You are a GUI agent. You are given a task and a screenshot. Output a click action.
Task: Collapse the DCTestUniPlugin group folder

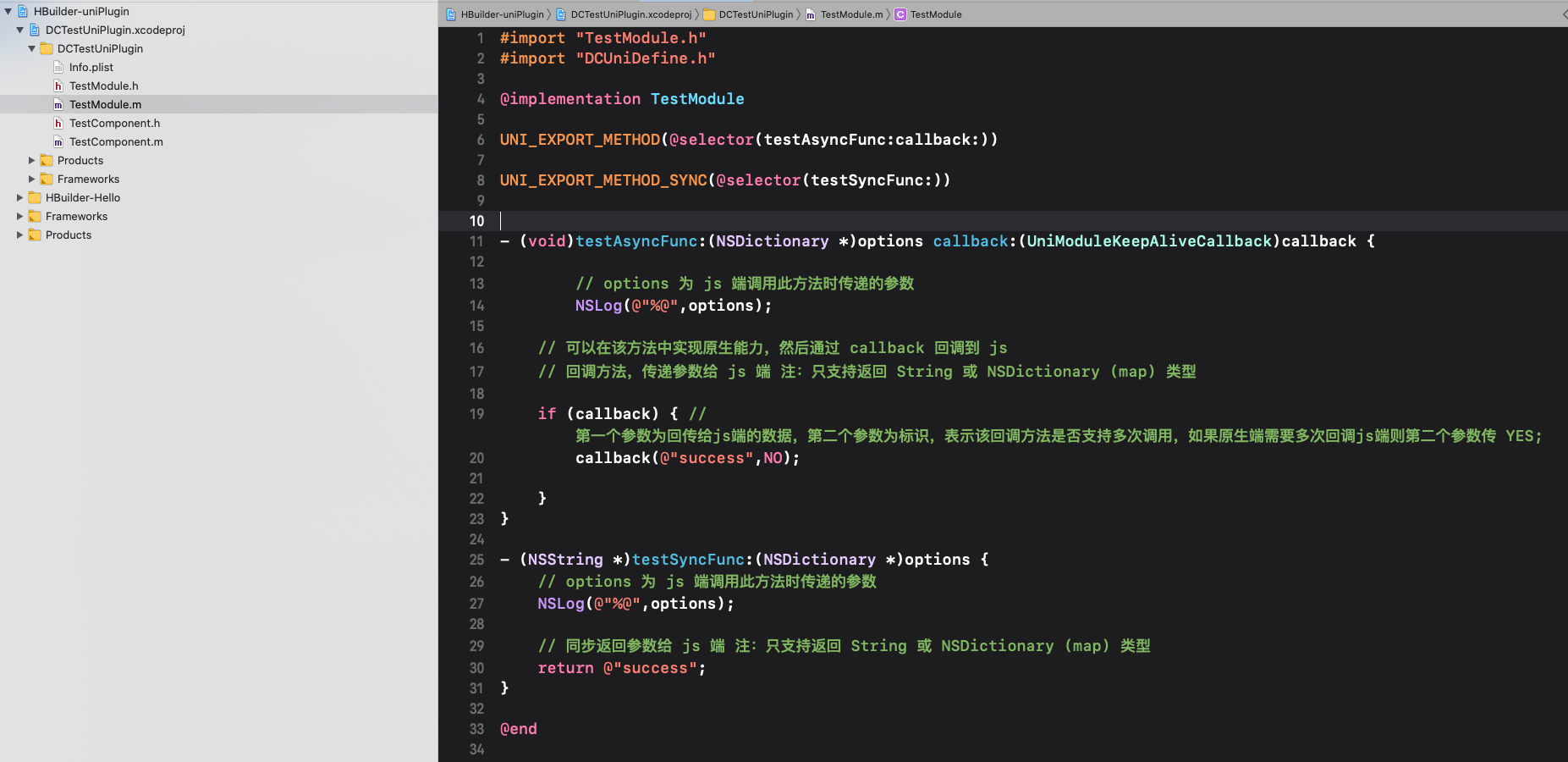pyautogui.click(x=31, y=48)
